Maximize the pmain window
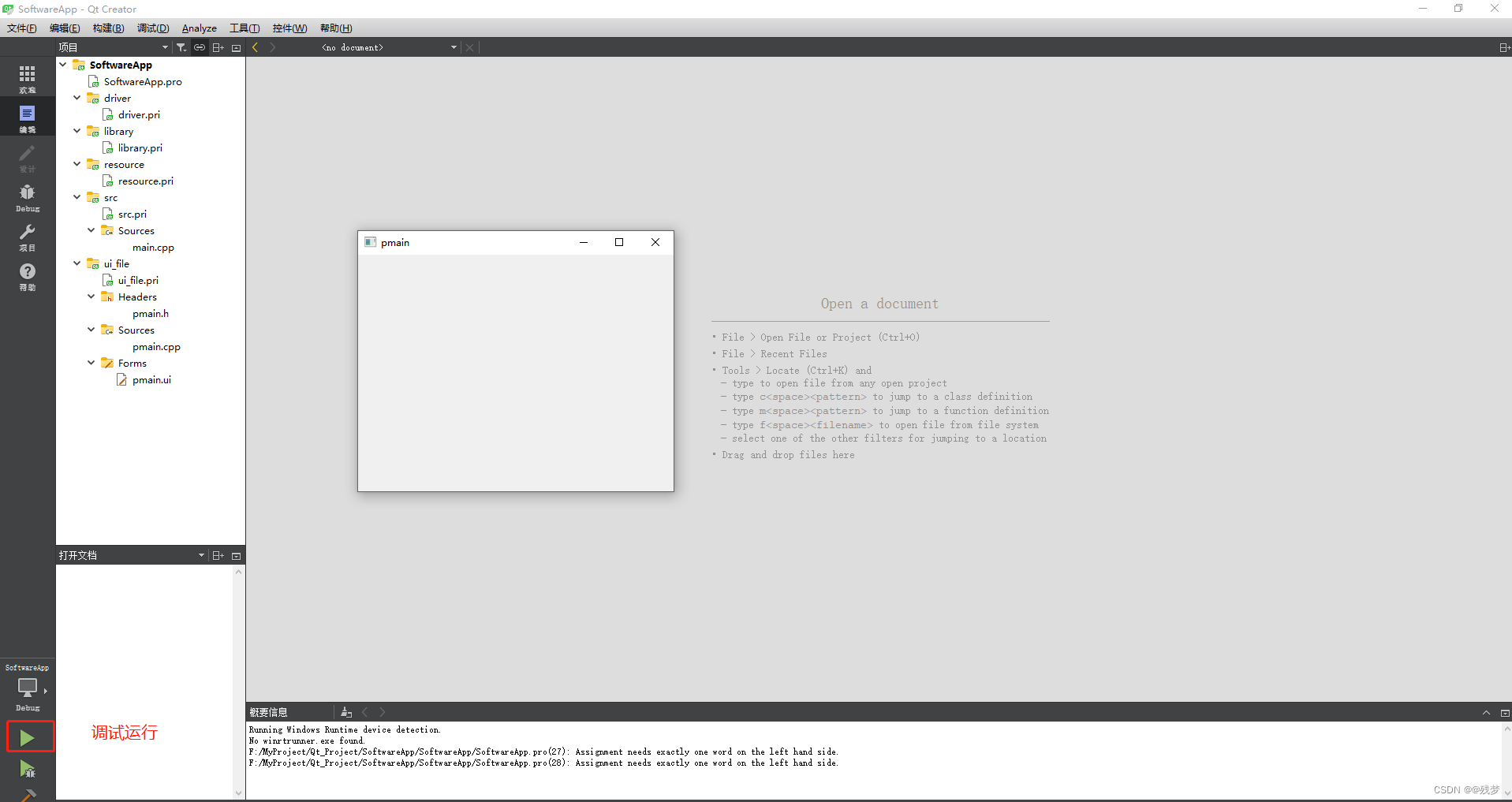 coord(619,242)
